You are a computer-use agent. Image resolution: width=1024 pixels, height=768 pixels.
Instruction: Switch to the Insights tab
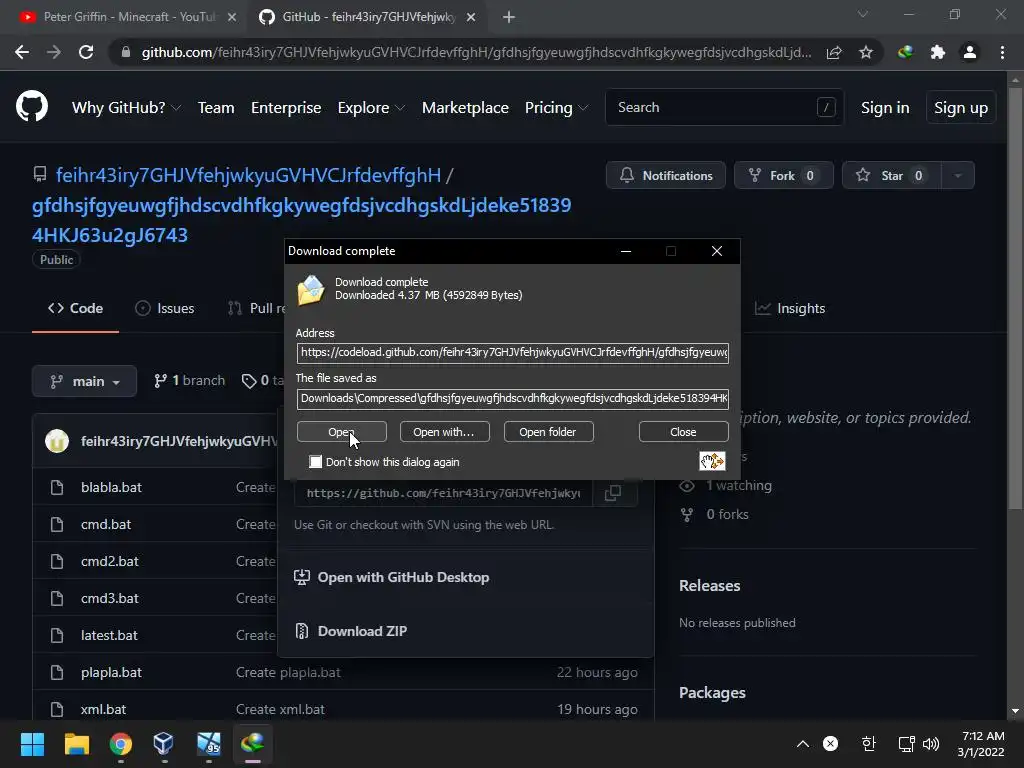(x=790, y=308)
